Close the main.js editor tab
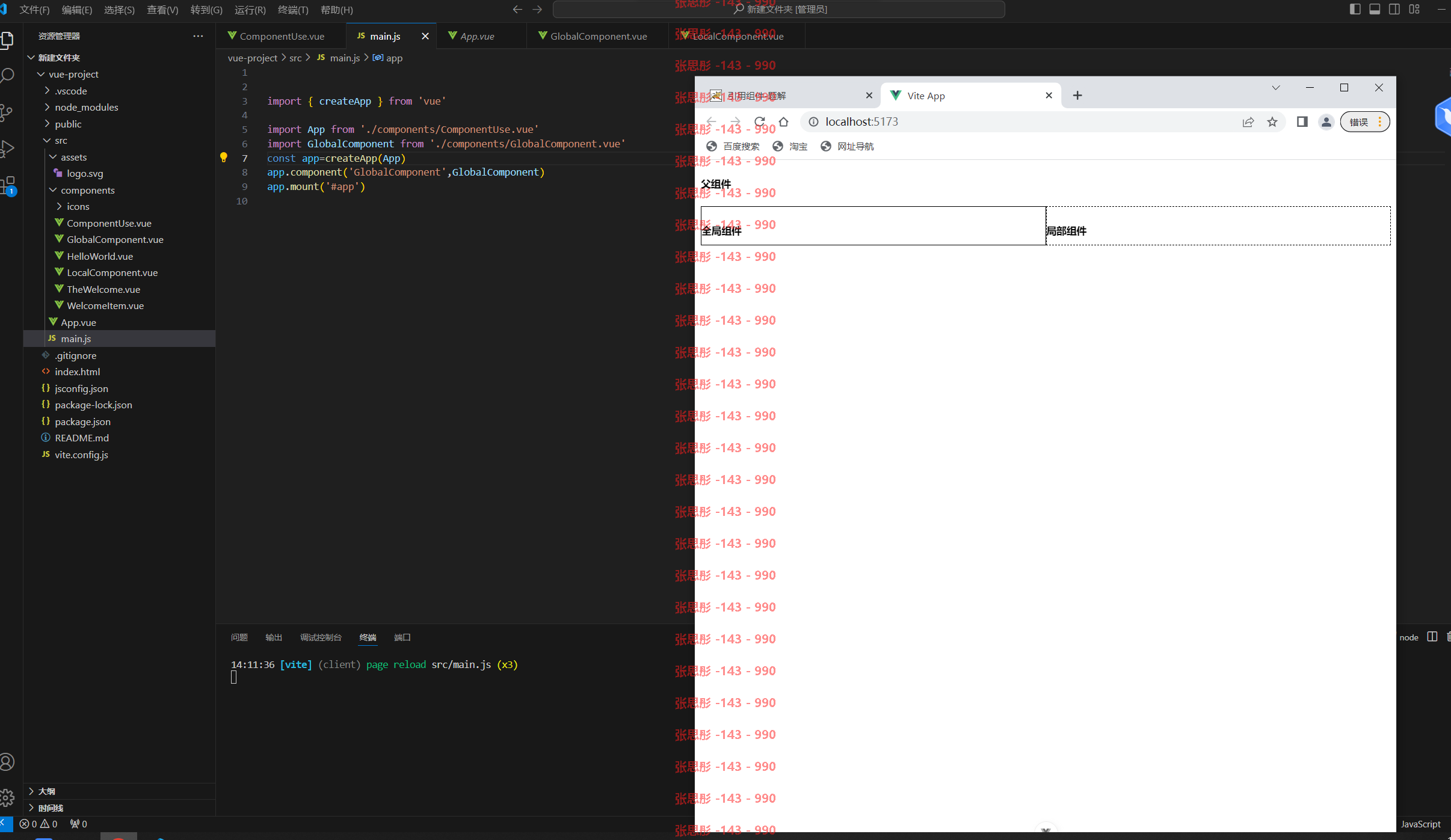Viewport: 1451px width, 840px height. point(425,36)
